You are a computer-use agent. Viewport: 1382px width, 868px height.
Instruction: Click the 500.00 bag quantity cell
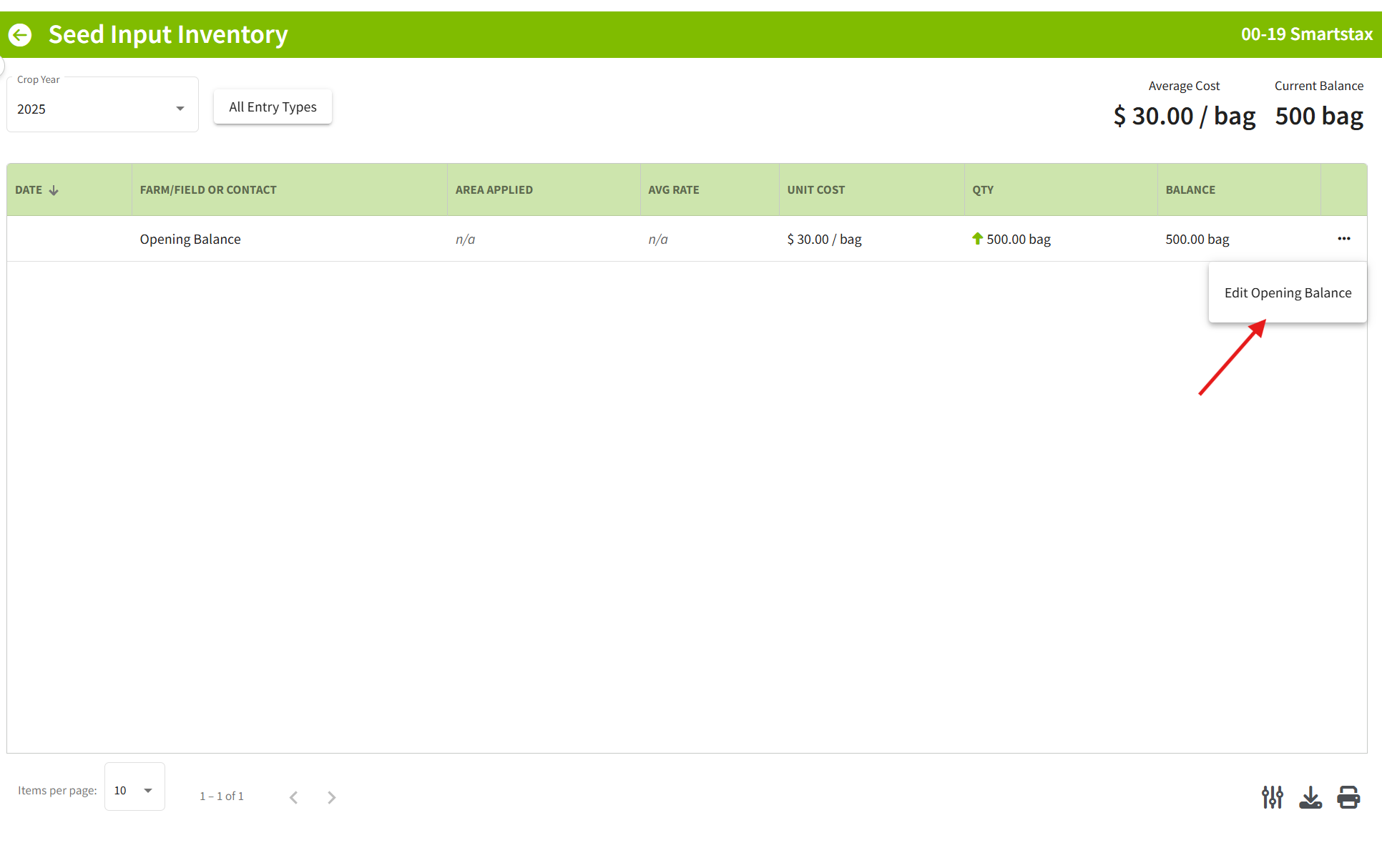[x=1018, y=240]
